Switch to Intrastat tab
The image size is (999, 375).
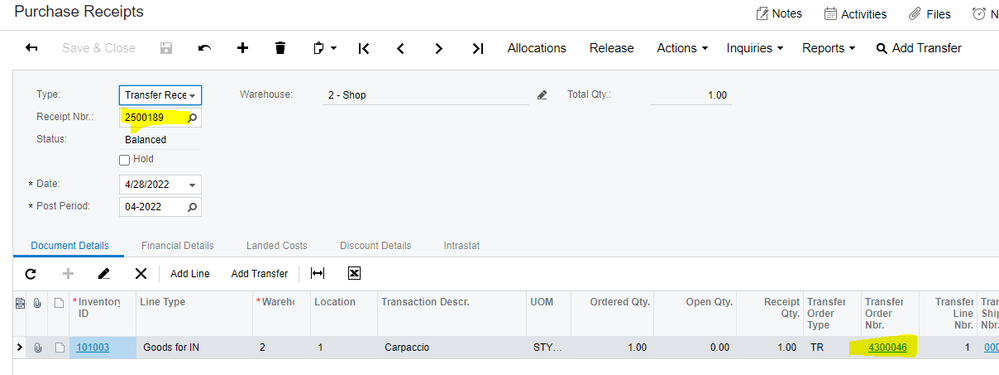461,245
